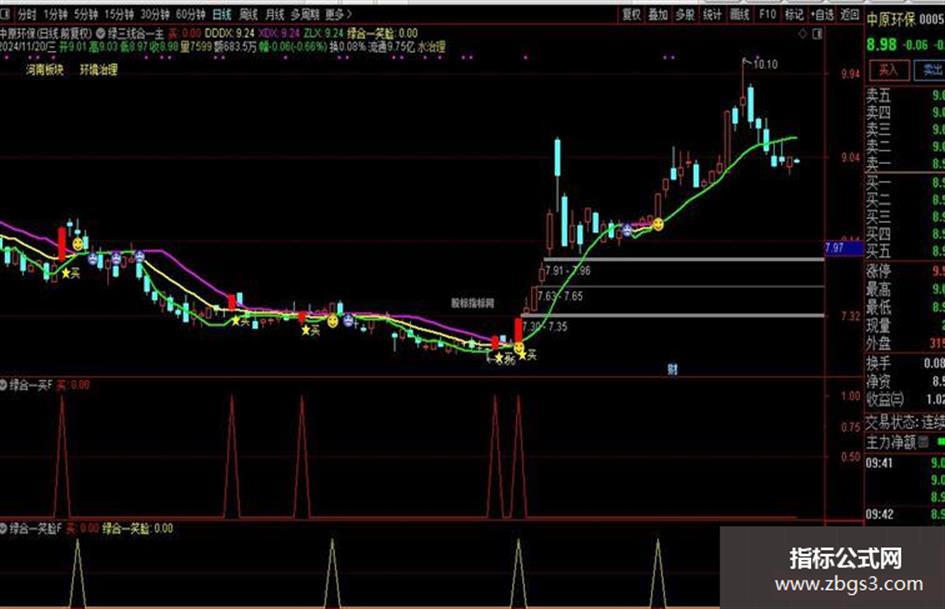Click the panel icon left of 分时
Viewport: 945px width, 609px height.
[x=5, y=13]
